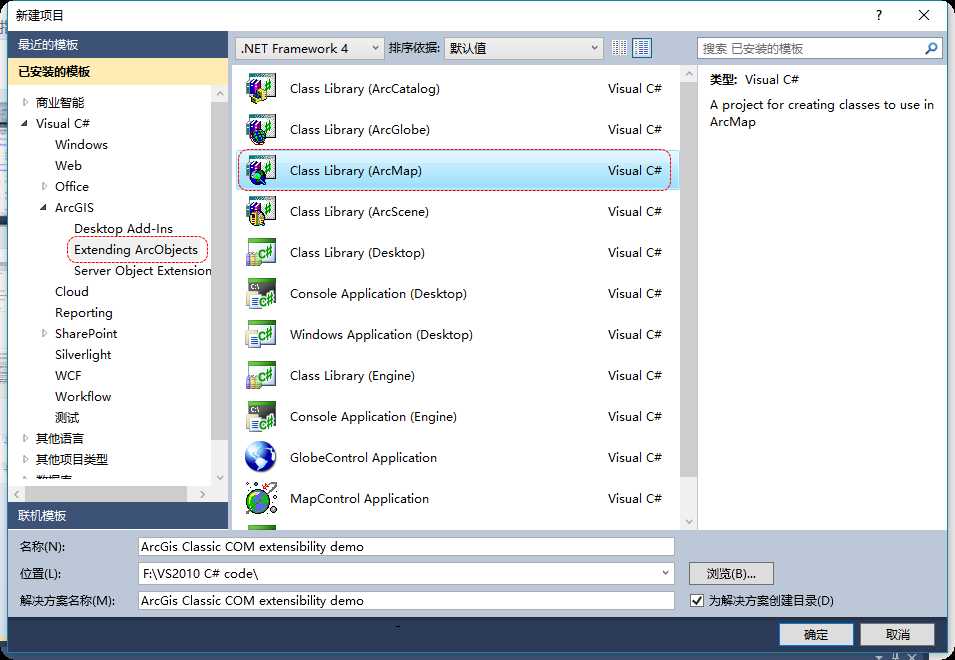955x660 pixels.
Task: Select Extending ArcObjects tree item
Action: coord(136,250)
